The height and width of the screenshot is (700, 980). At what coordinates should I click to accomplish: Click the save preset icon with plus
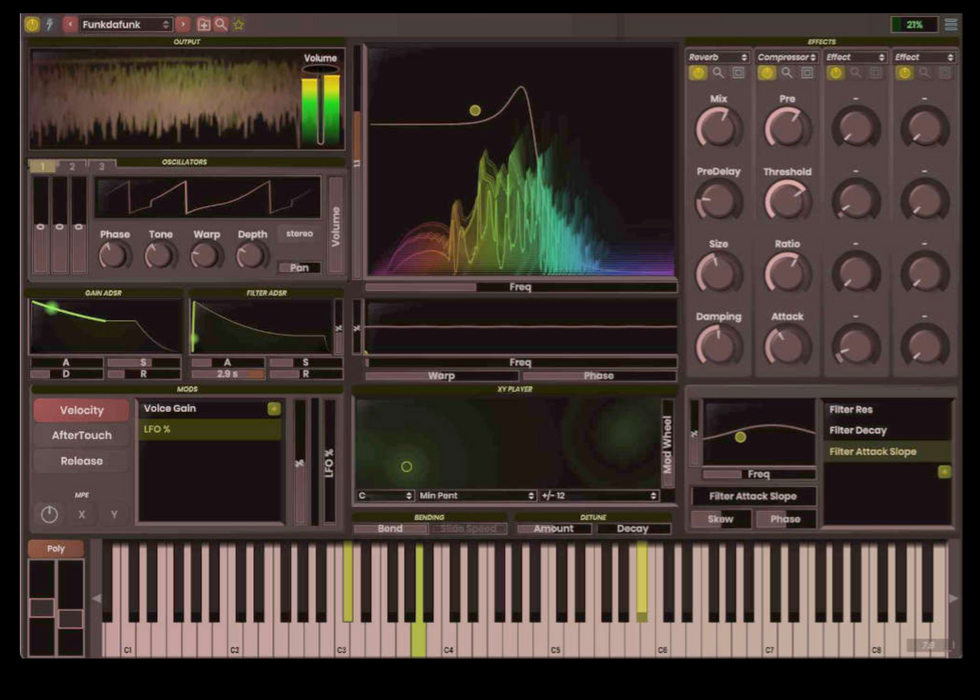pos(204,24)
